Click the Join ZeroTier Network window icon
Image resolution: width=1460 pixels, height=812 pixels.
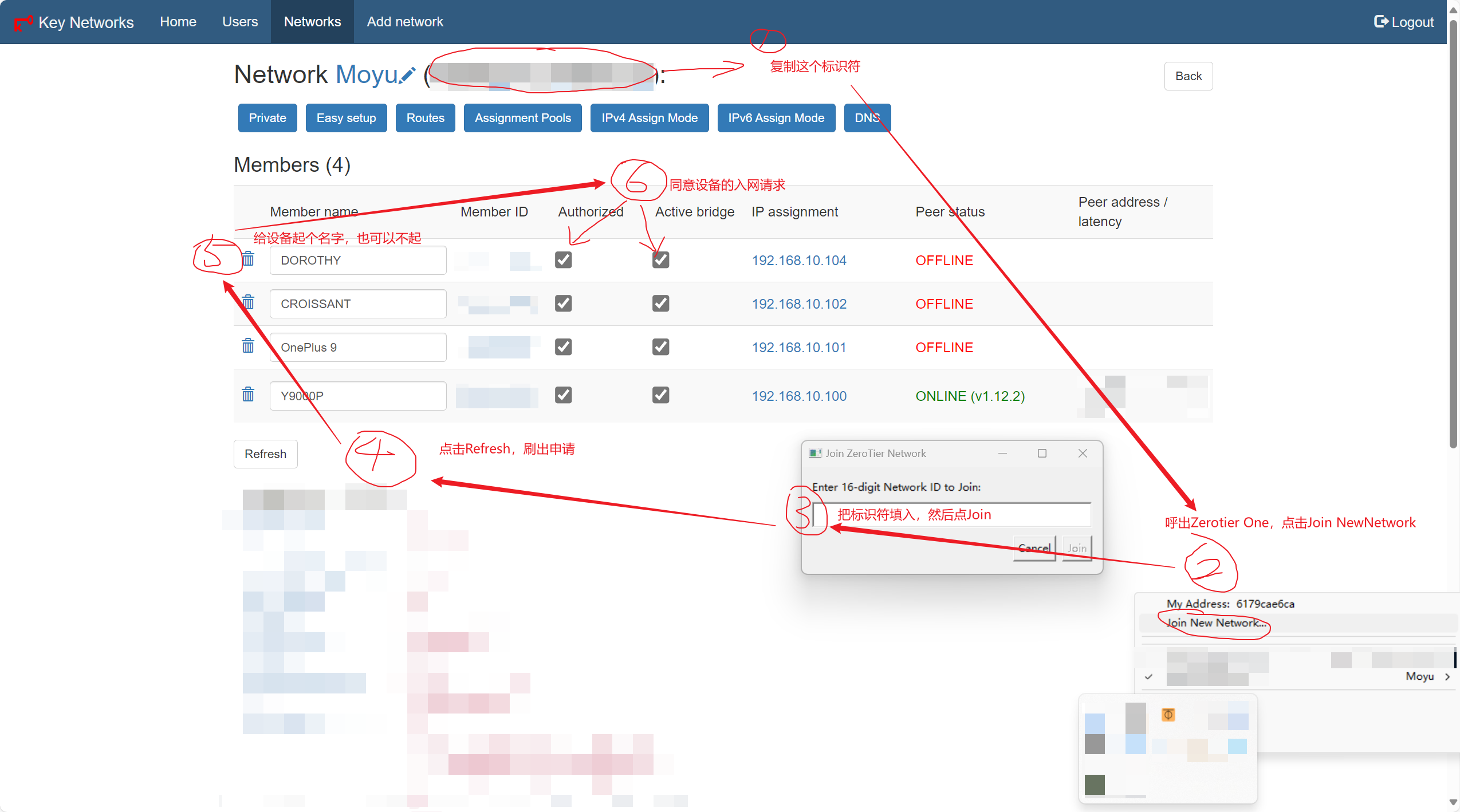(815, 453)
